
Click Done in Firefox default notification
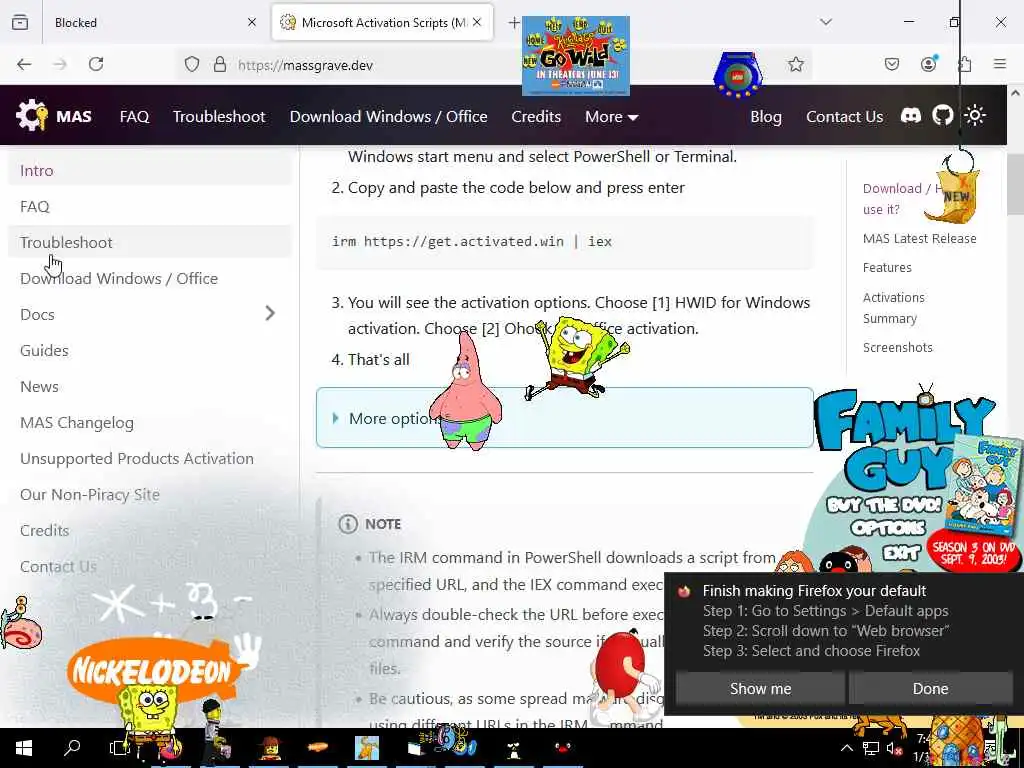tap(930, 688)
